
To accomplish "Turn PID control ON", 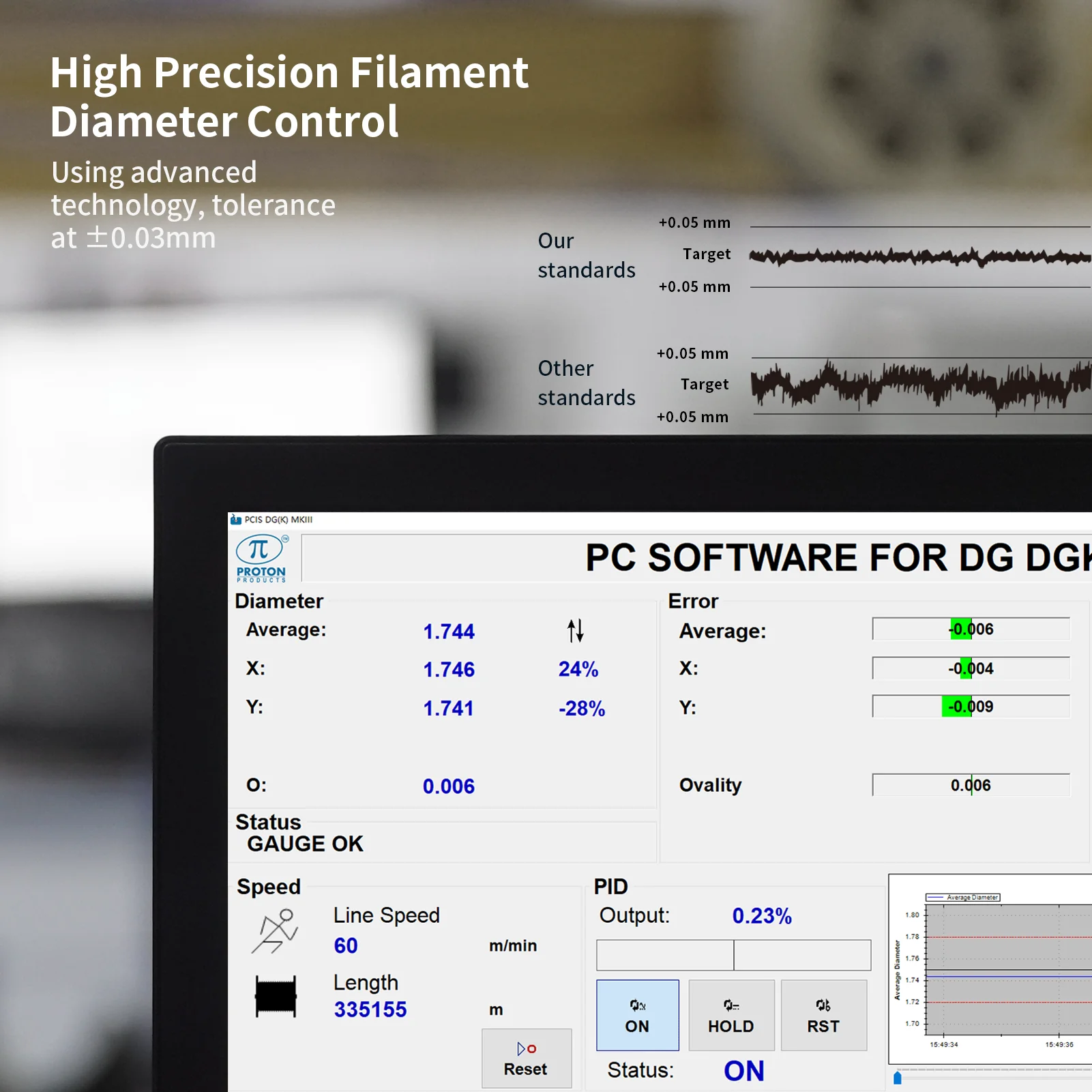I will [637, 1015].
